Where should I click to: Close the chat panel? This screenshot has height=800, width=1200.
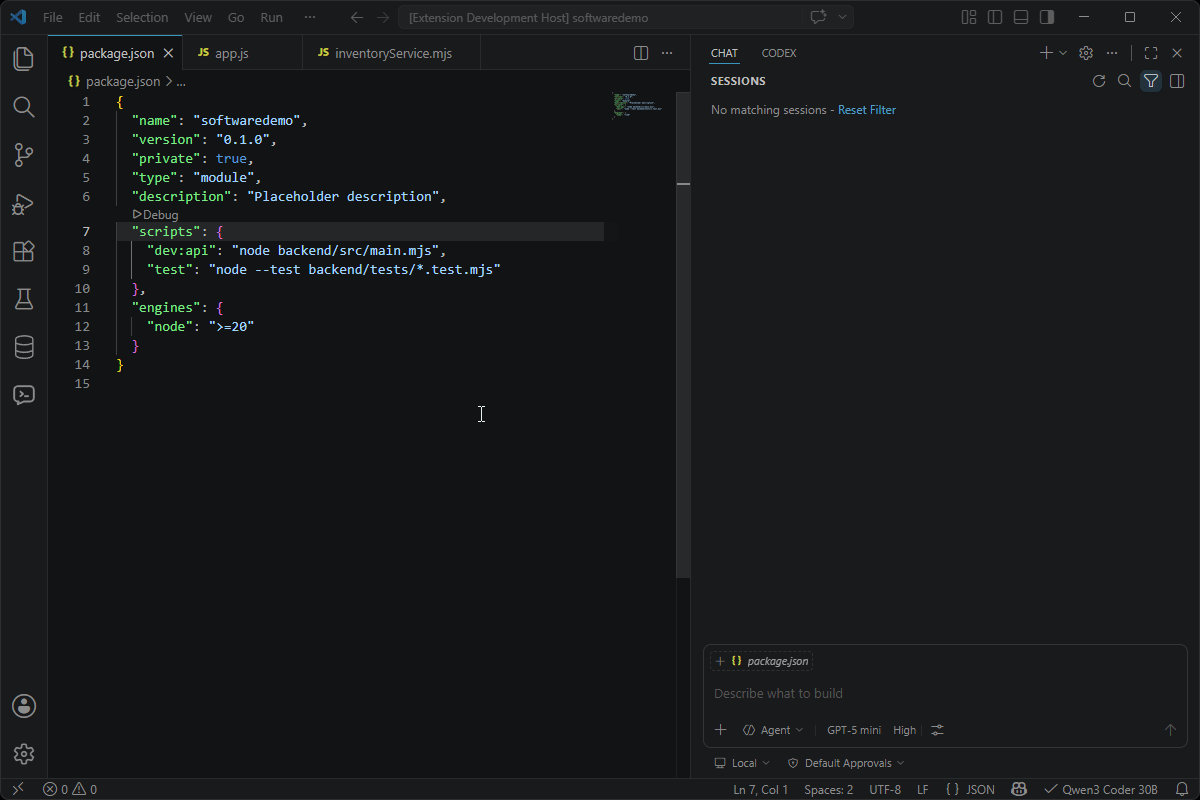pyautogui.click(x=1177, y=53)
